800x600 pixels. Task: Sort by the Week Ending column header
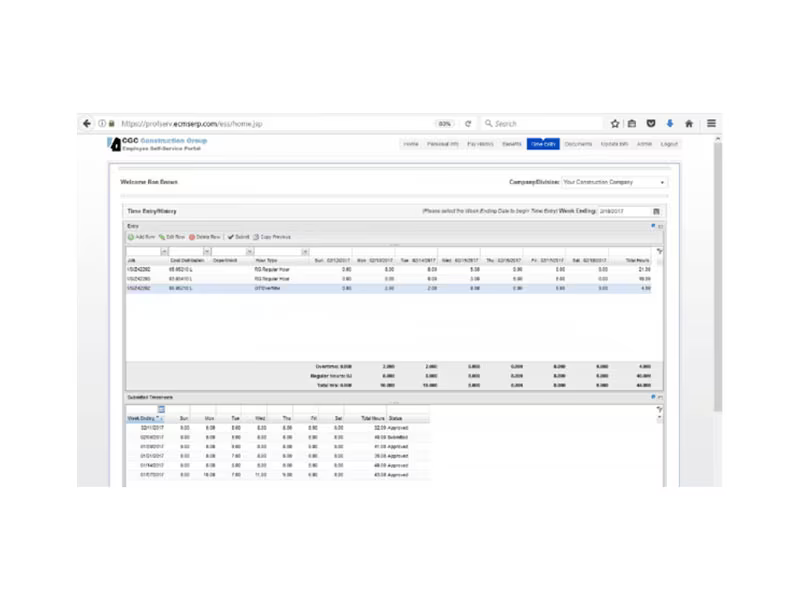[144, 418]
